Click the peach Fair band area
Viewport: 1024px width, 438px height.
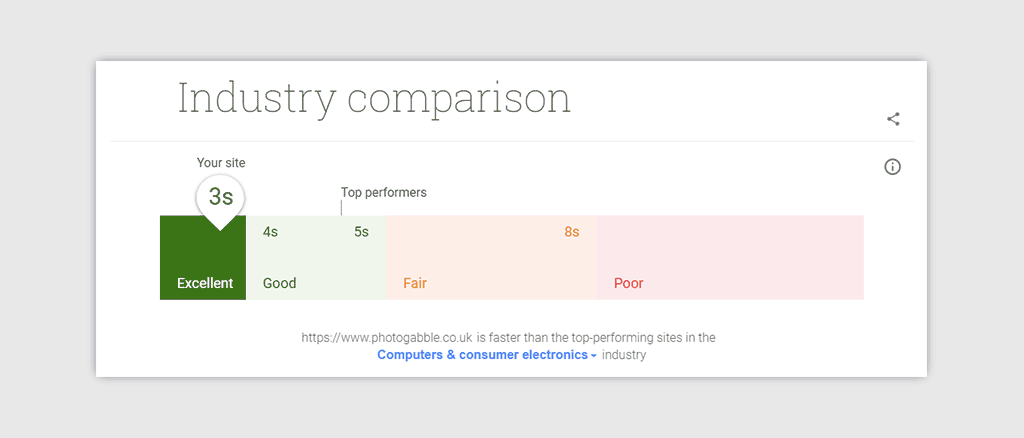(x=492, y=258)
